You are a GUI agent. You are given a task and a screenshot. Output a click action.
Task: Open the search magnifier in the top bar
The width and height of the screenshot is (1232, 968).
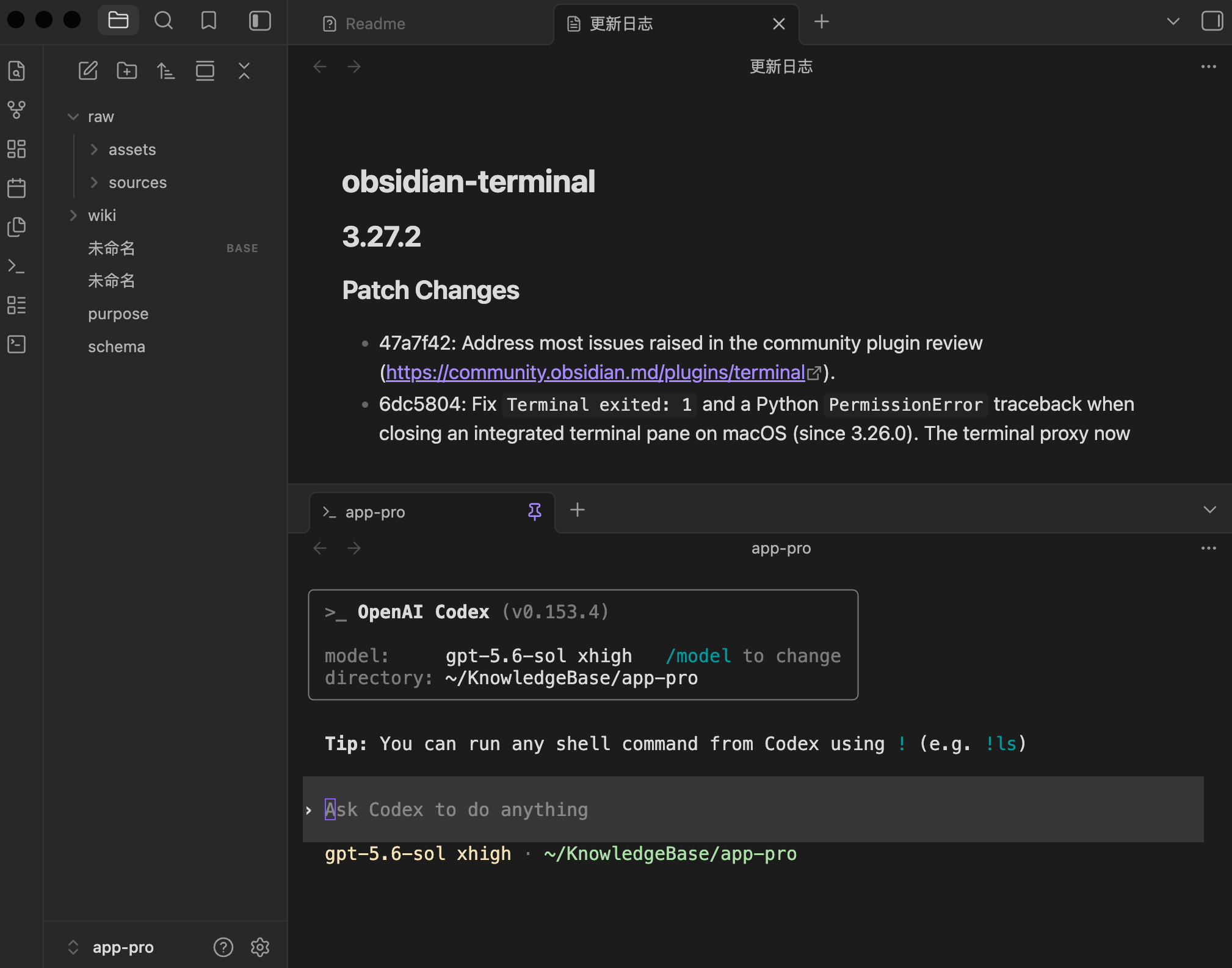[163, 21]
